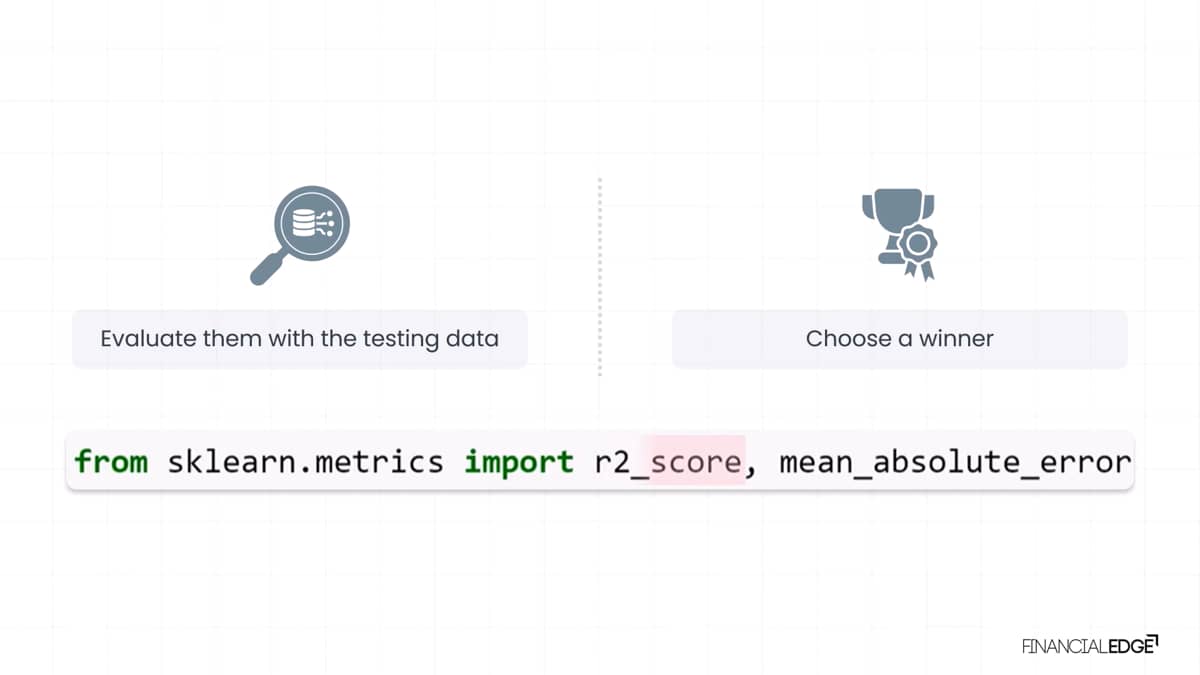The height and width of the screenshot is (675, 1200).
Task: Click the magnifying glass database icon
Action: 299,236
